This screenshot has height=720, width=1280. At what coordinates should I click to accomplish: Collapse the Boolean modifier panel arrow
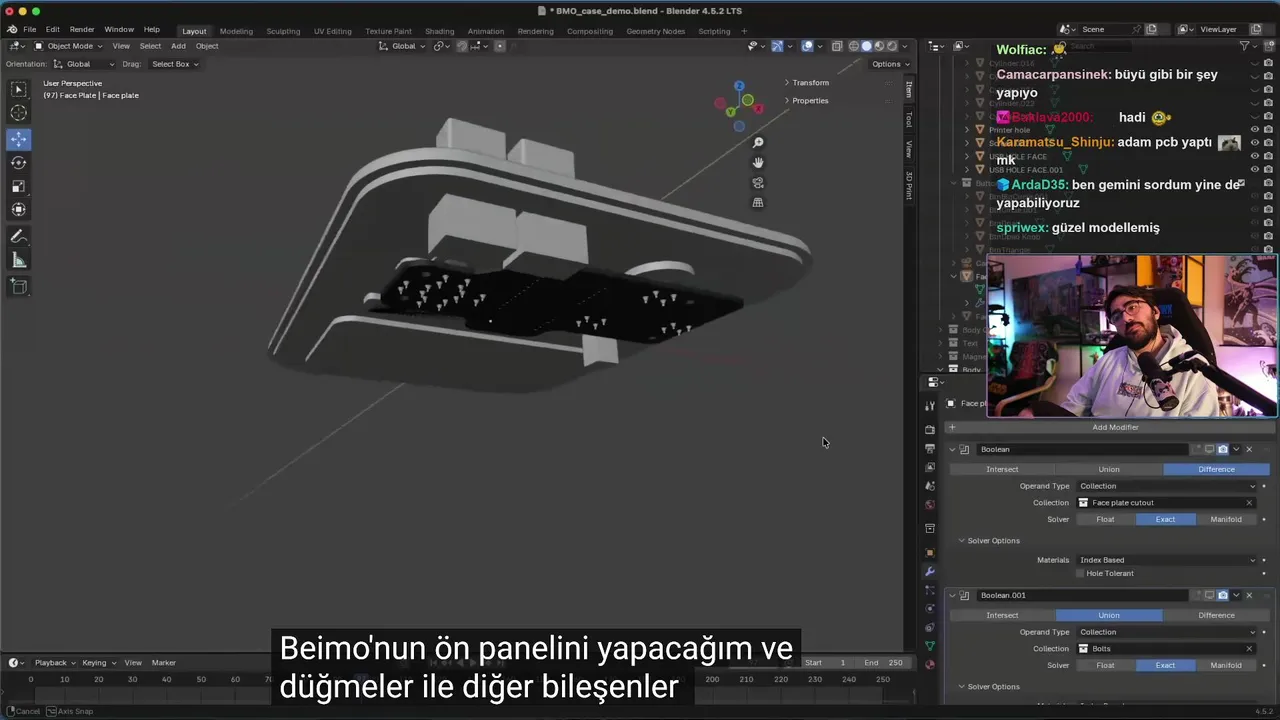(x=952, y=449)
